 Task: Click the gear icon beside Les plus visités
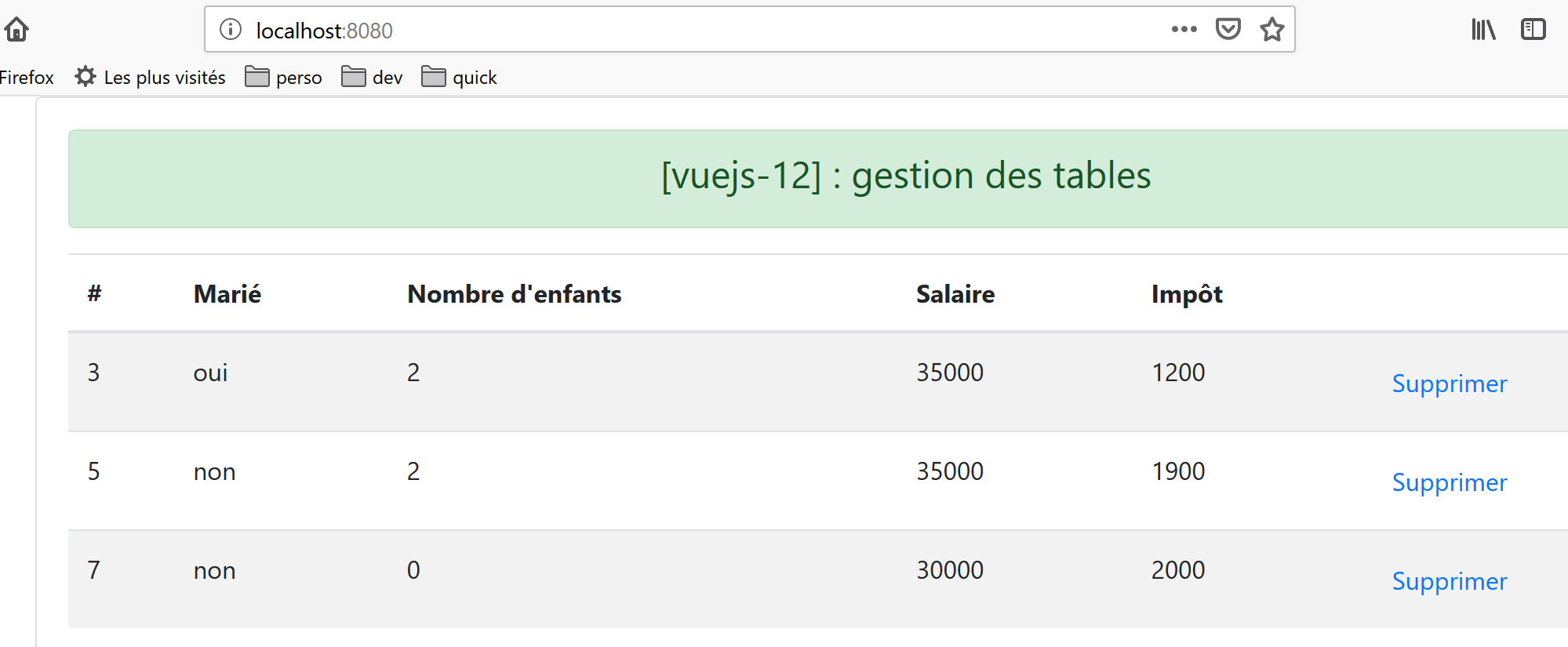point(85,77)
